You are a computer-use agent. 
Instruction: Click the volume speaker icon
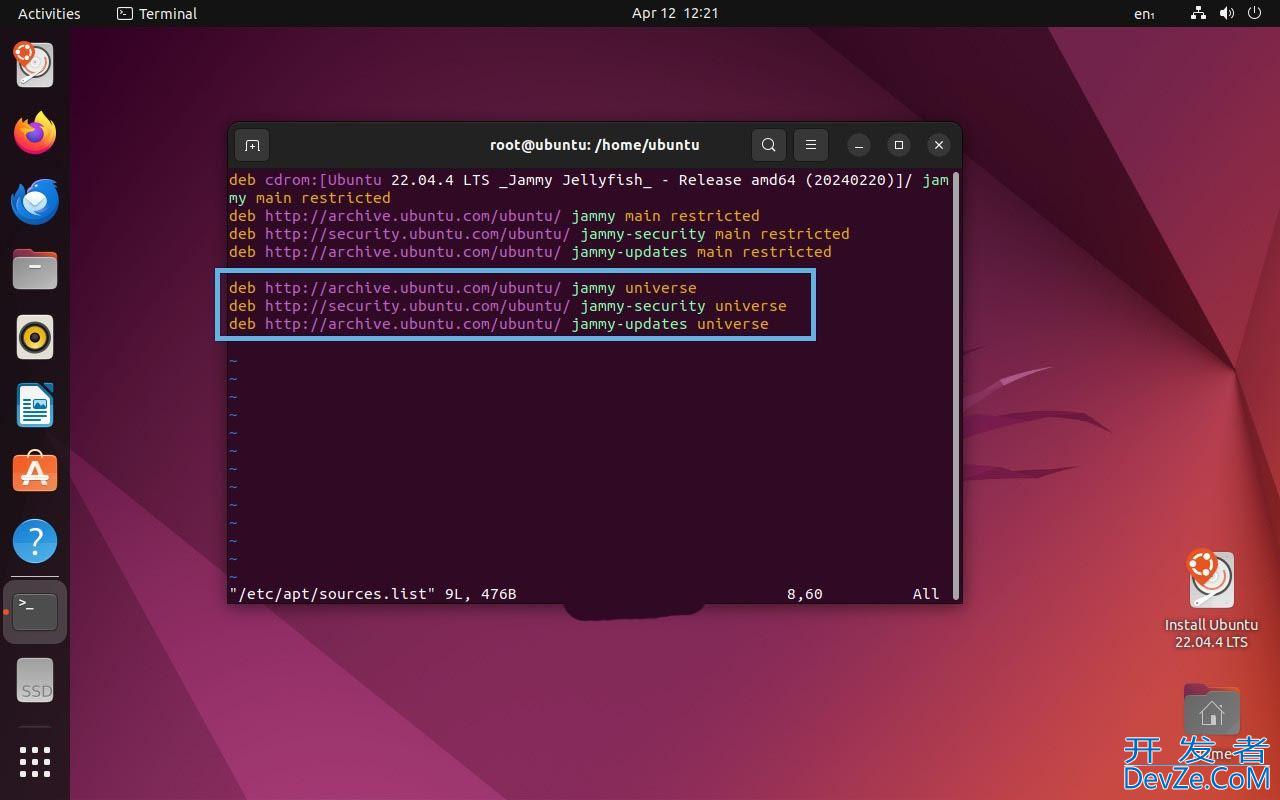(1227, 14)
